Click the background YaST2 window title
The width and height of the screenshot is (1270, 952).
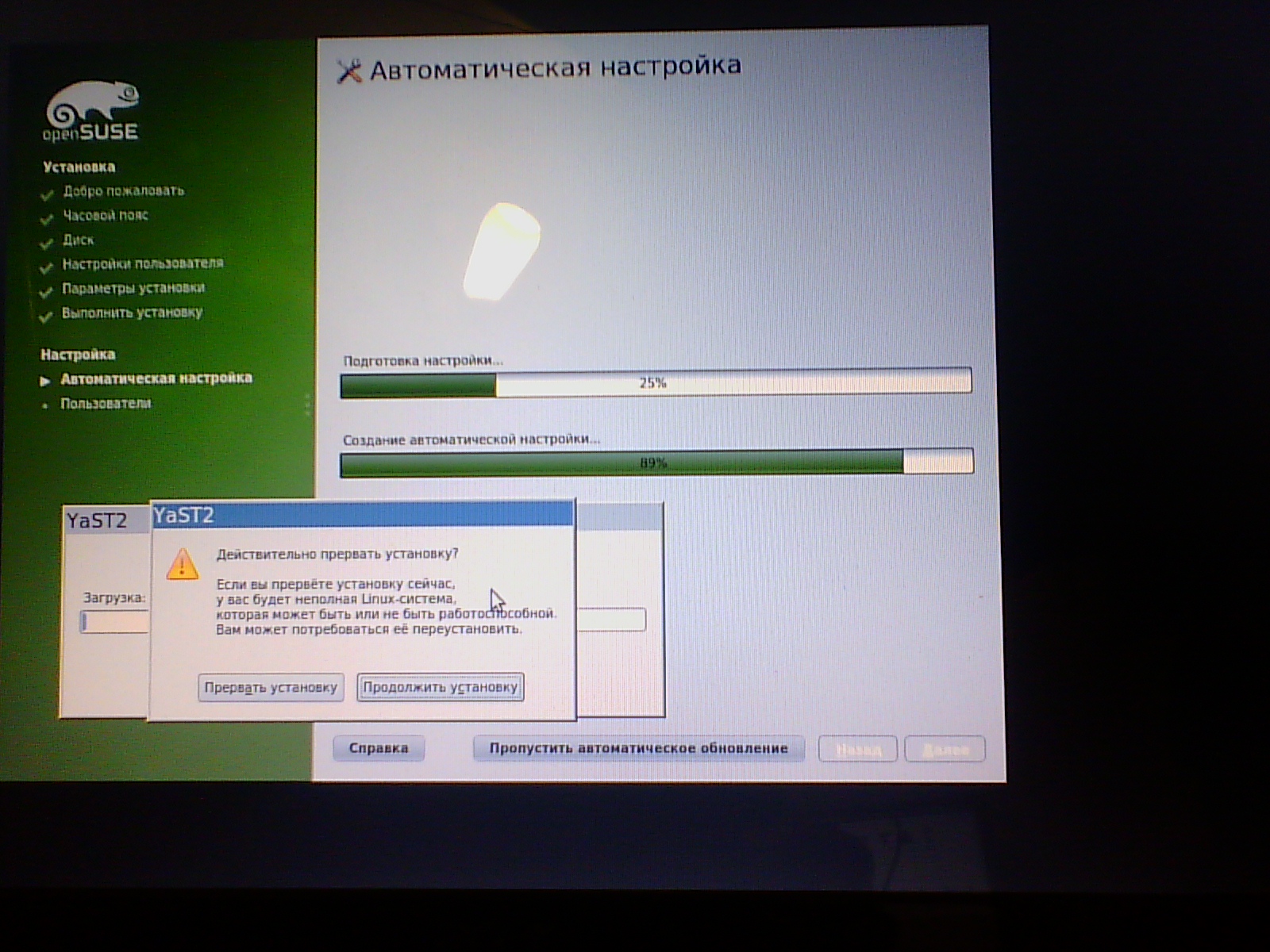(x=97, y=520)
